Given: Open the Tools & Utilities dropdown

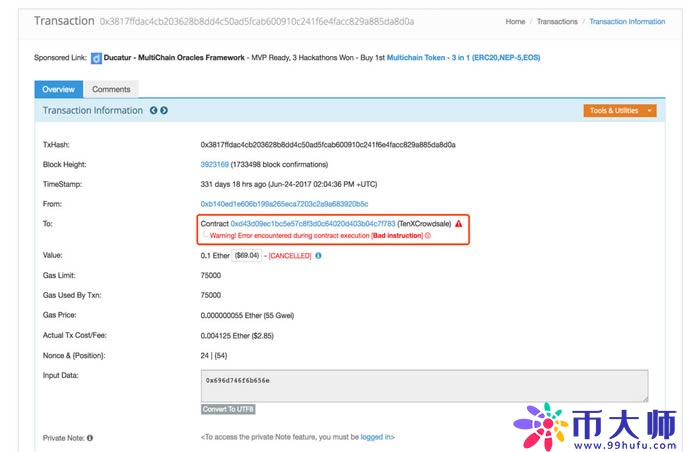Looking at the screenshot, I should click(620, 110).
